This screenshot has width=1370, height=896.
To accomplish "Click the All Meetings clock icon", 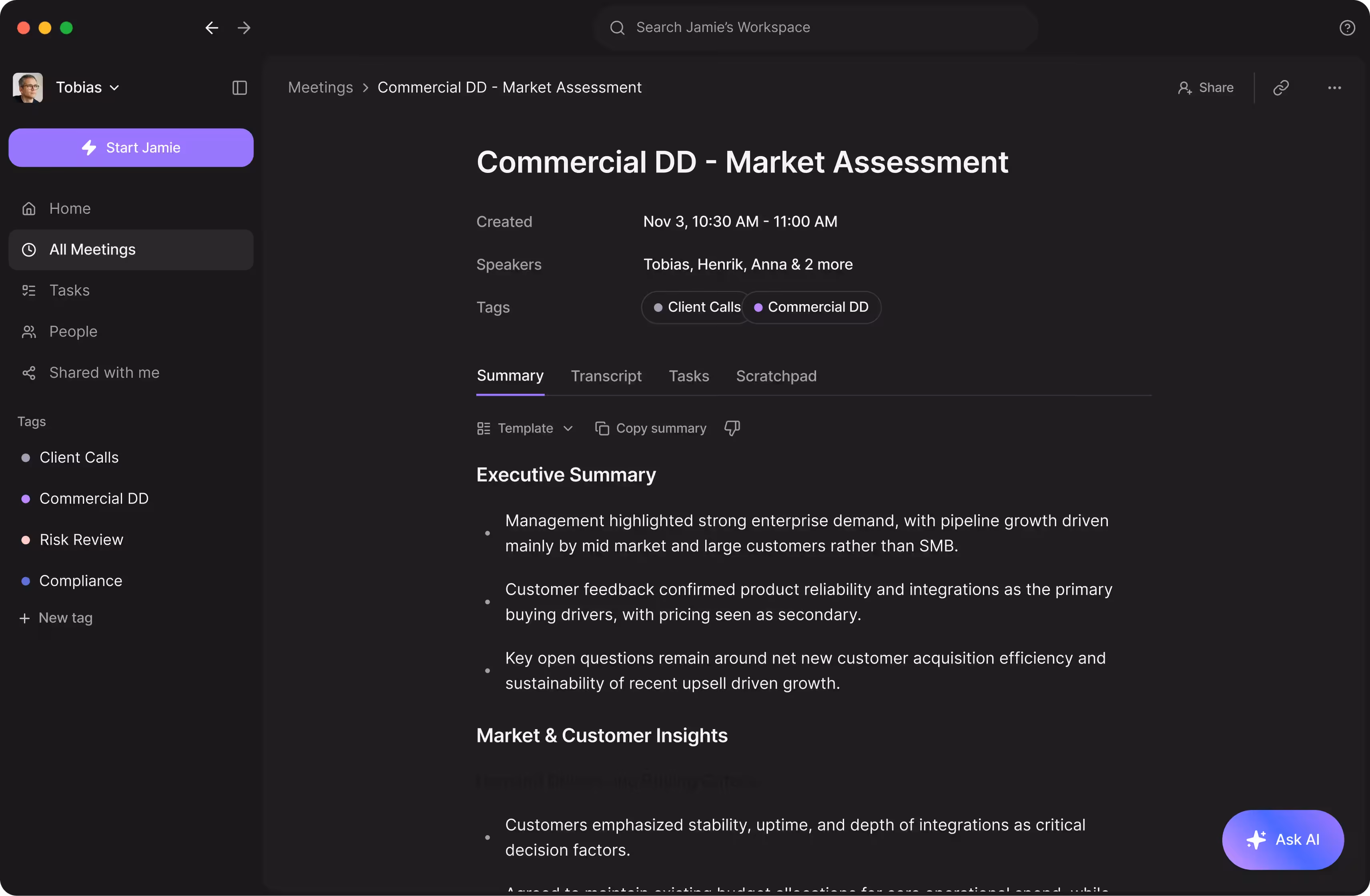I will coord(29,250).
